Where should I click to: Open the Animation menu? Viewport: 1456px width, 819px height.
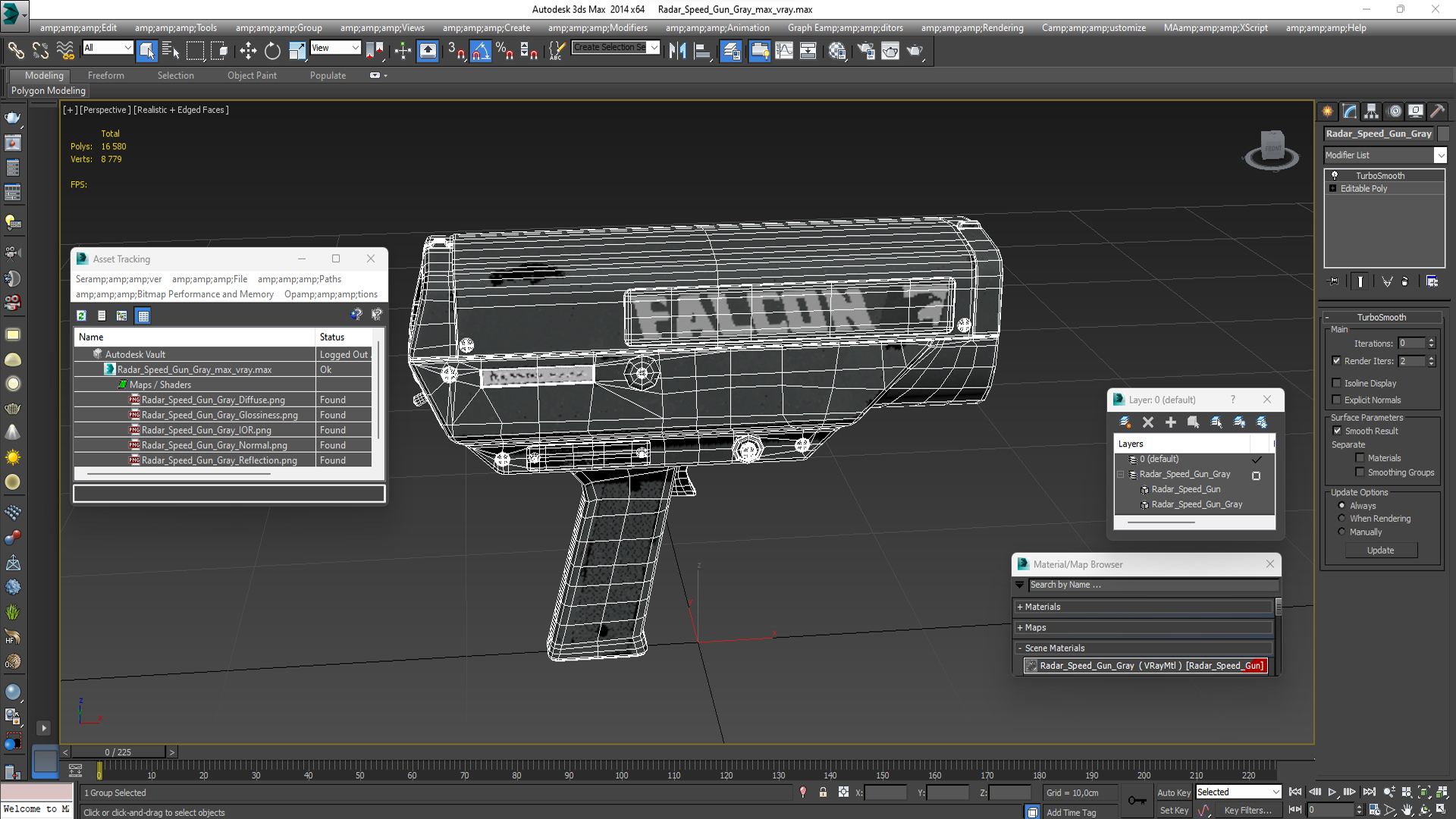click(x=717, y=28)
